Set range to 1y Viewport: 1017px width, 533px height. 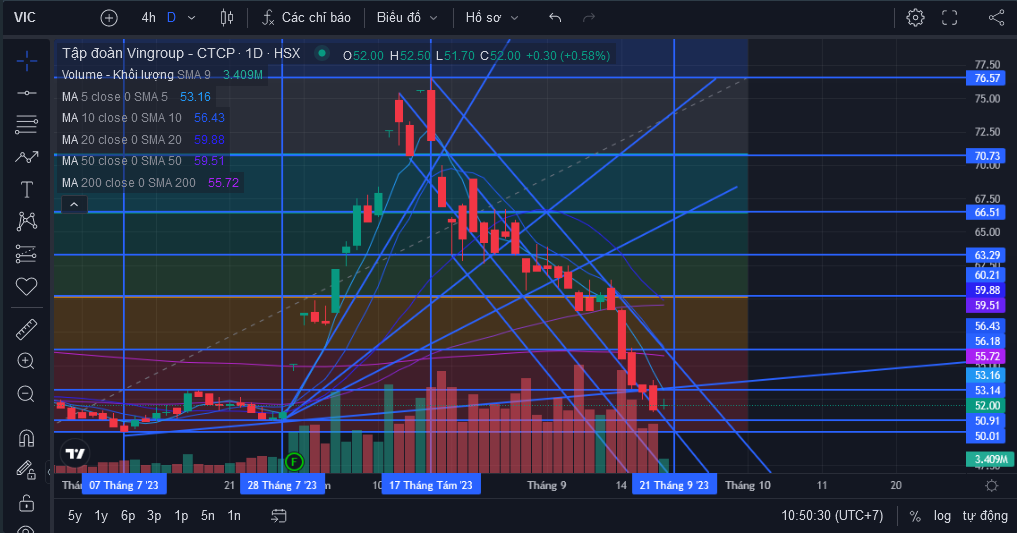101,515
